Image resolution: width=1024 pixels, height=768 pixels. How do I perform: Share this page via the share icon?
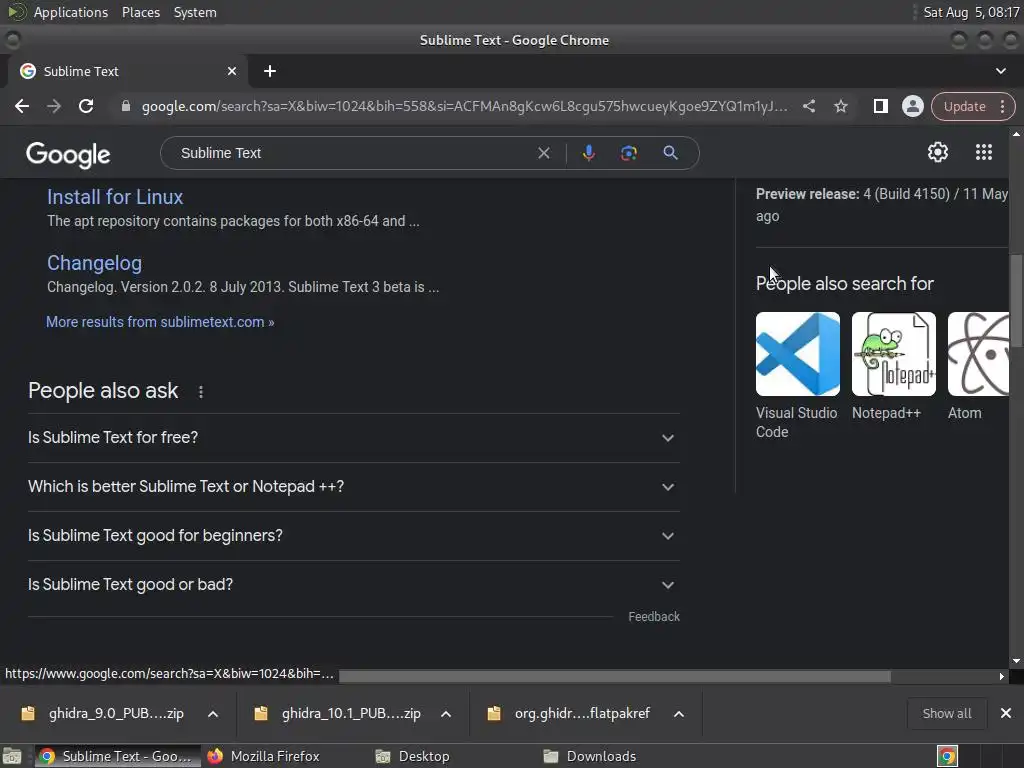(x=809, y=106)
